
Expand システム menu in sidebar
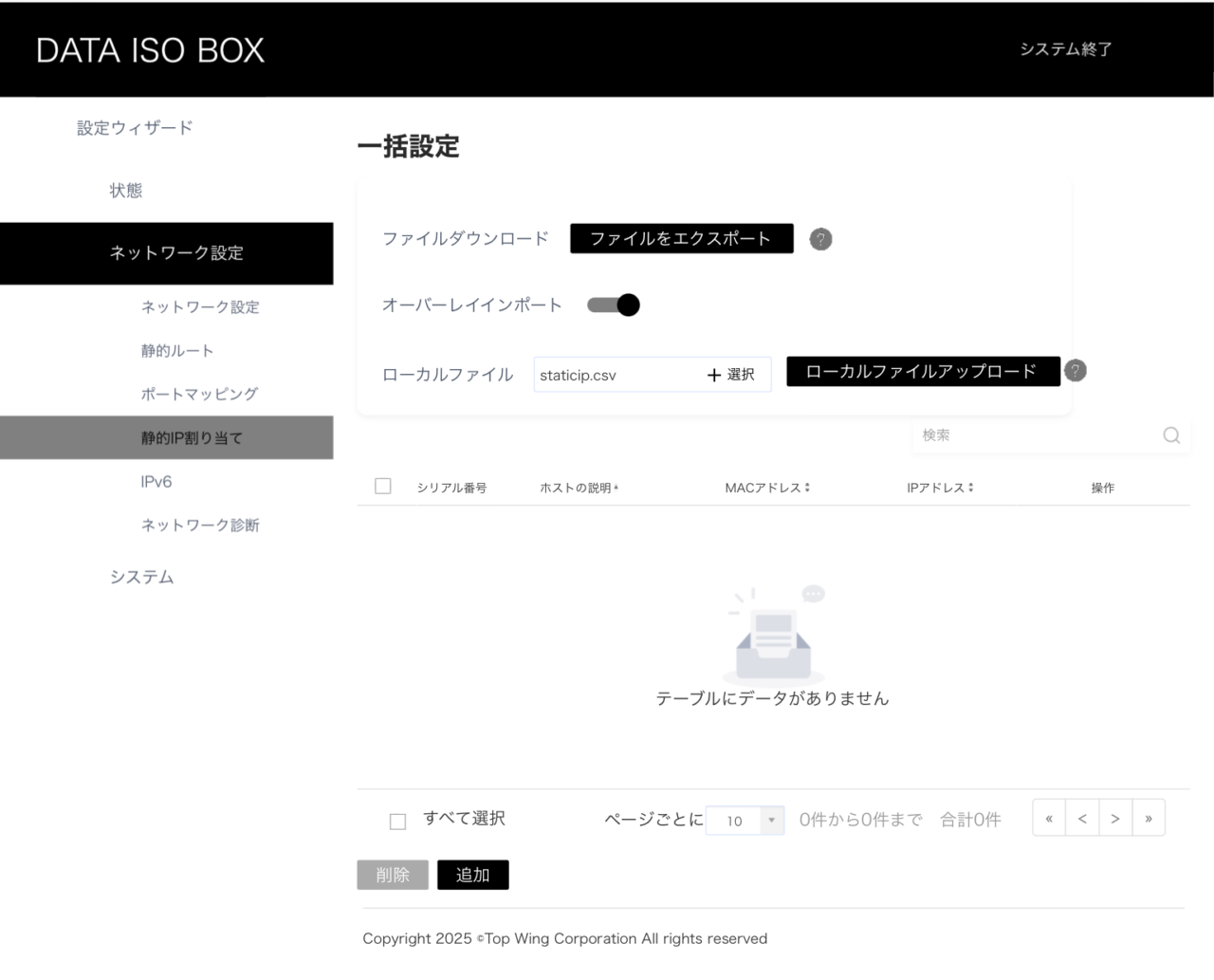coord(142,577)
